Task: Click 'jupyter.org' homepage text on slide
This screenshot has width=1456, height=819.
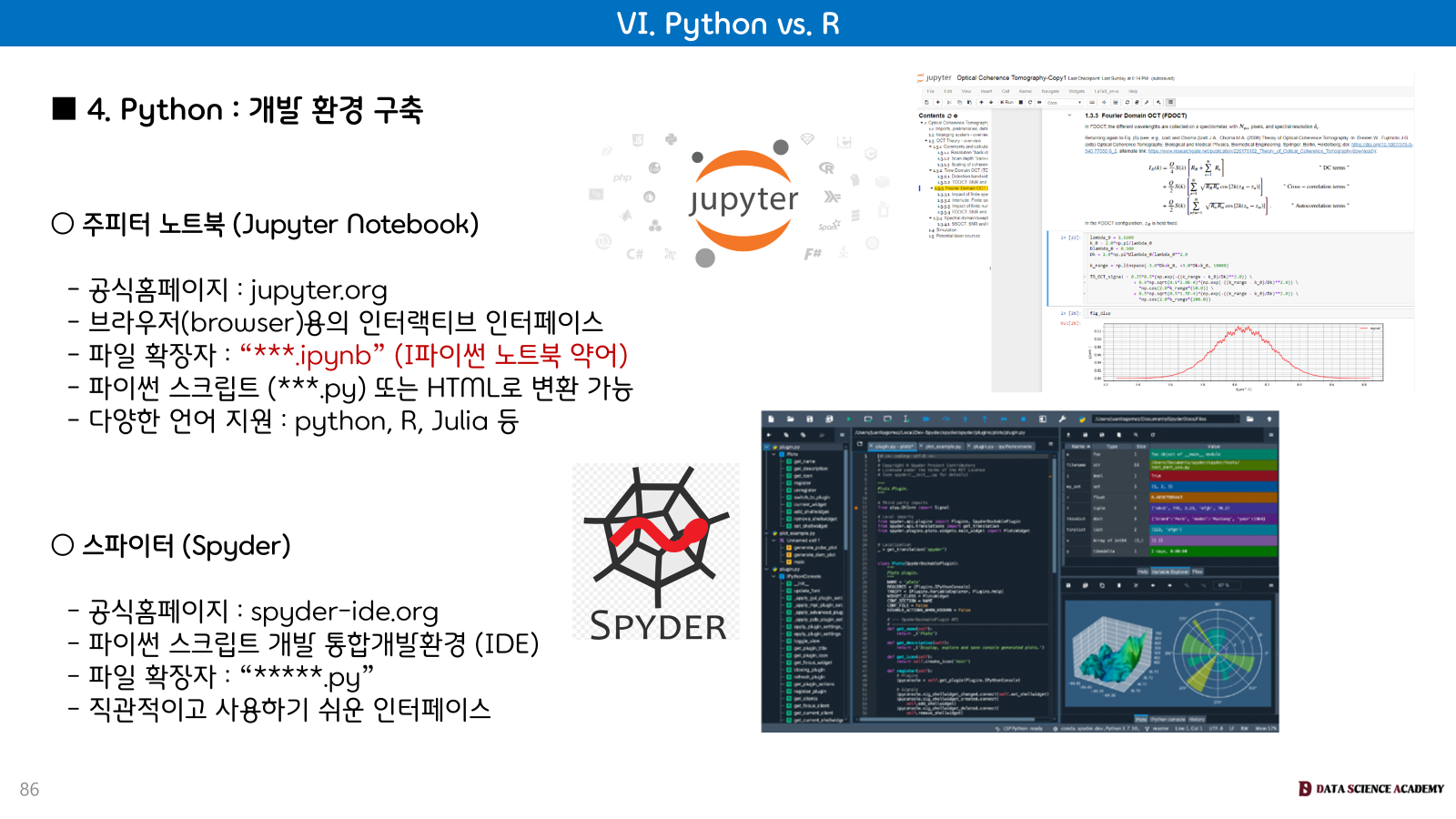Action: click(x=318, y=290)
